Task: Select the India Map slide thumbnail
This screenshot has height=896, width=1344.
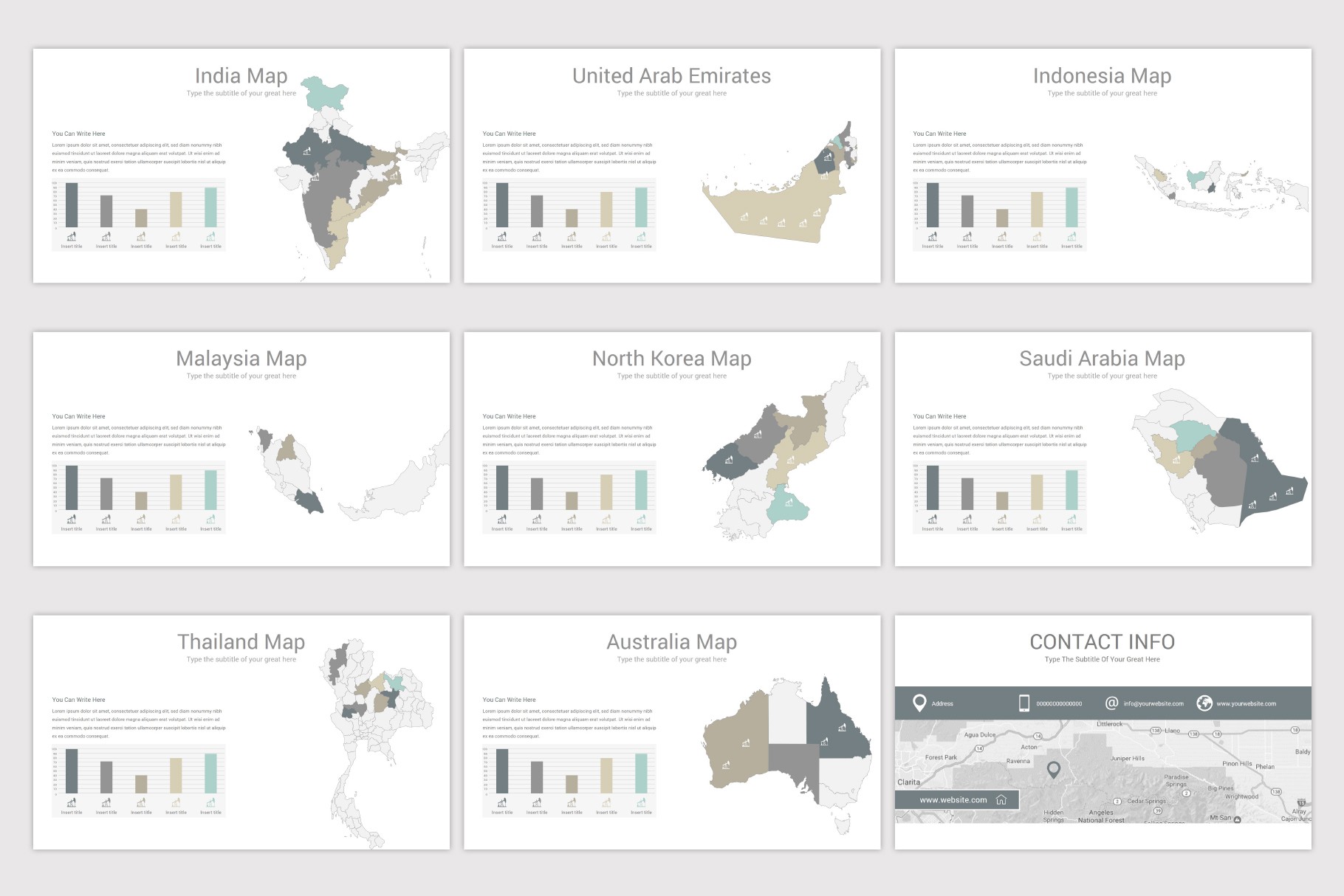Action: pyautogui.click(x=241, y=165)
